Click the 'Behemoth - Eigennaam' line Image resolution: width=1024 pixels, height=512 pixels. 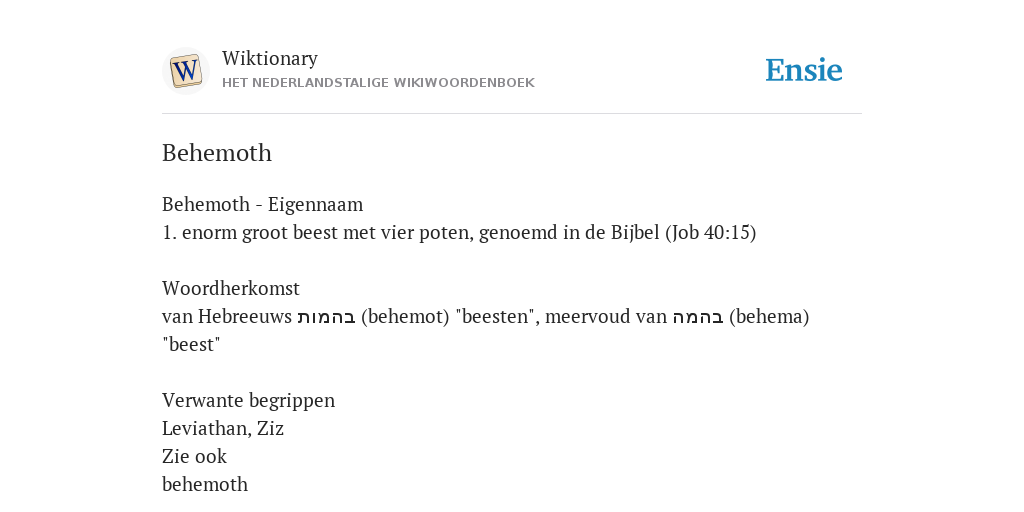coord(263,204)
